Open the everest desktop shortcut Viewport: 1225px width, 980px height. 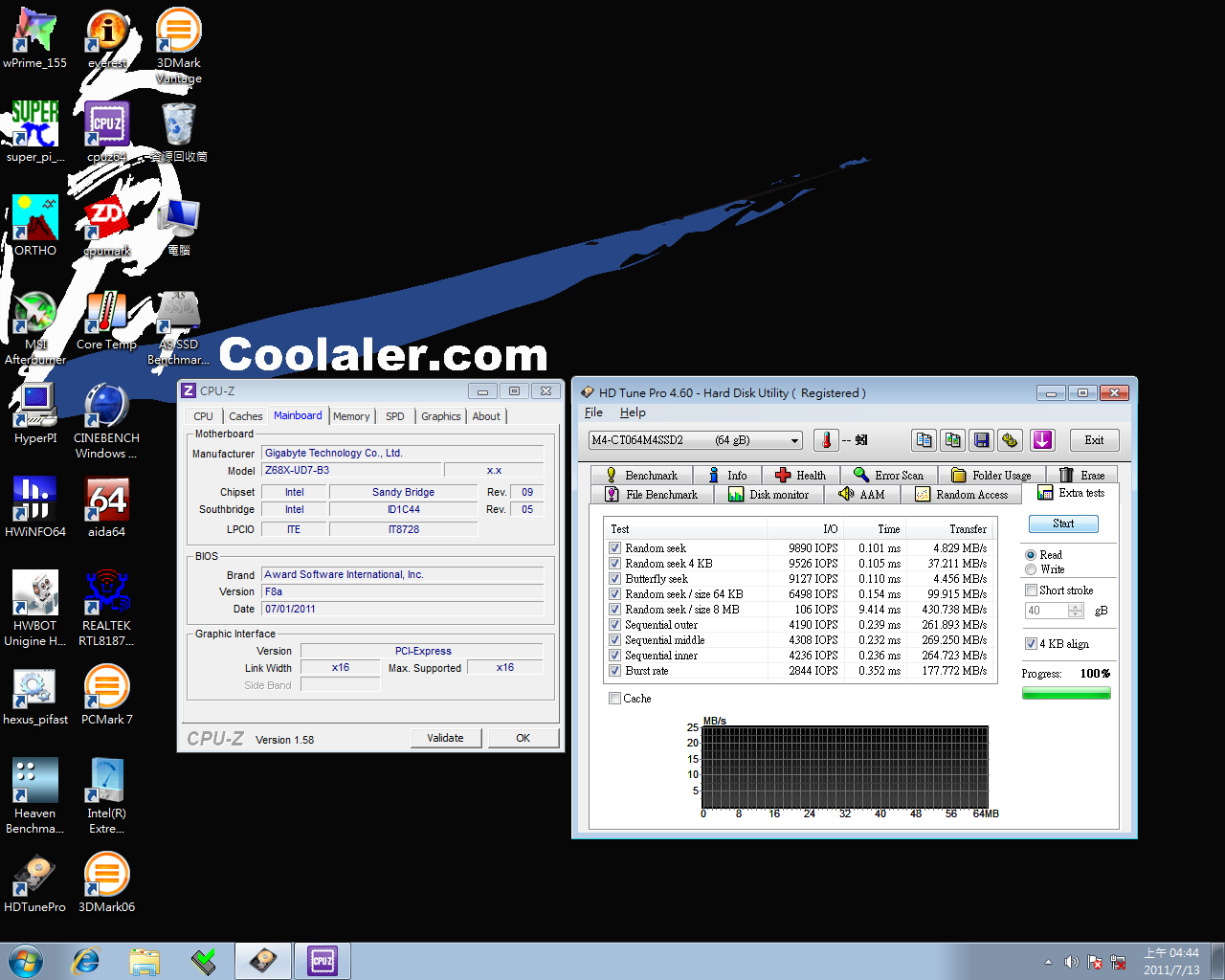pyautogui.click(x=107, y=39)
